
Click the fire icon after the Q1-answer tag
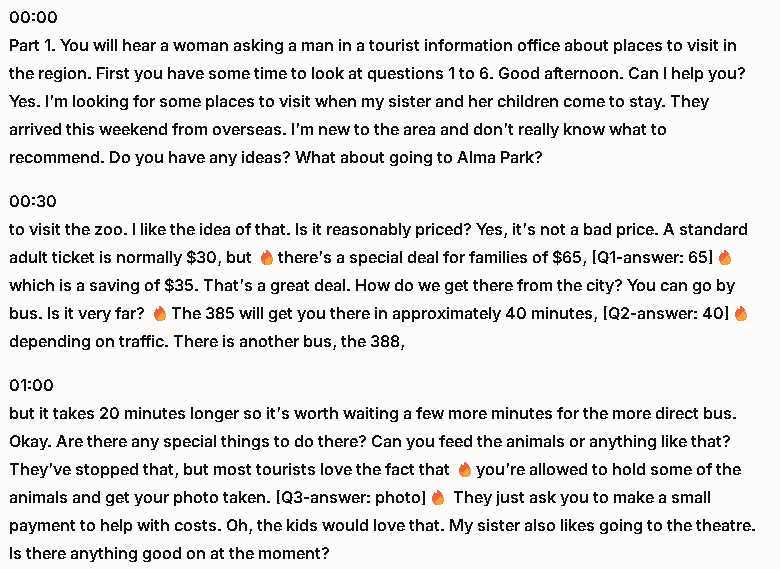click(x=725, y=258)
